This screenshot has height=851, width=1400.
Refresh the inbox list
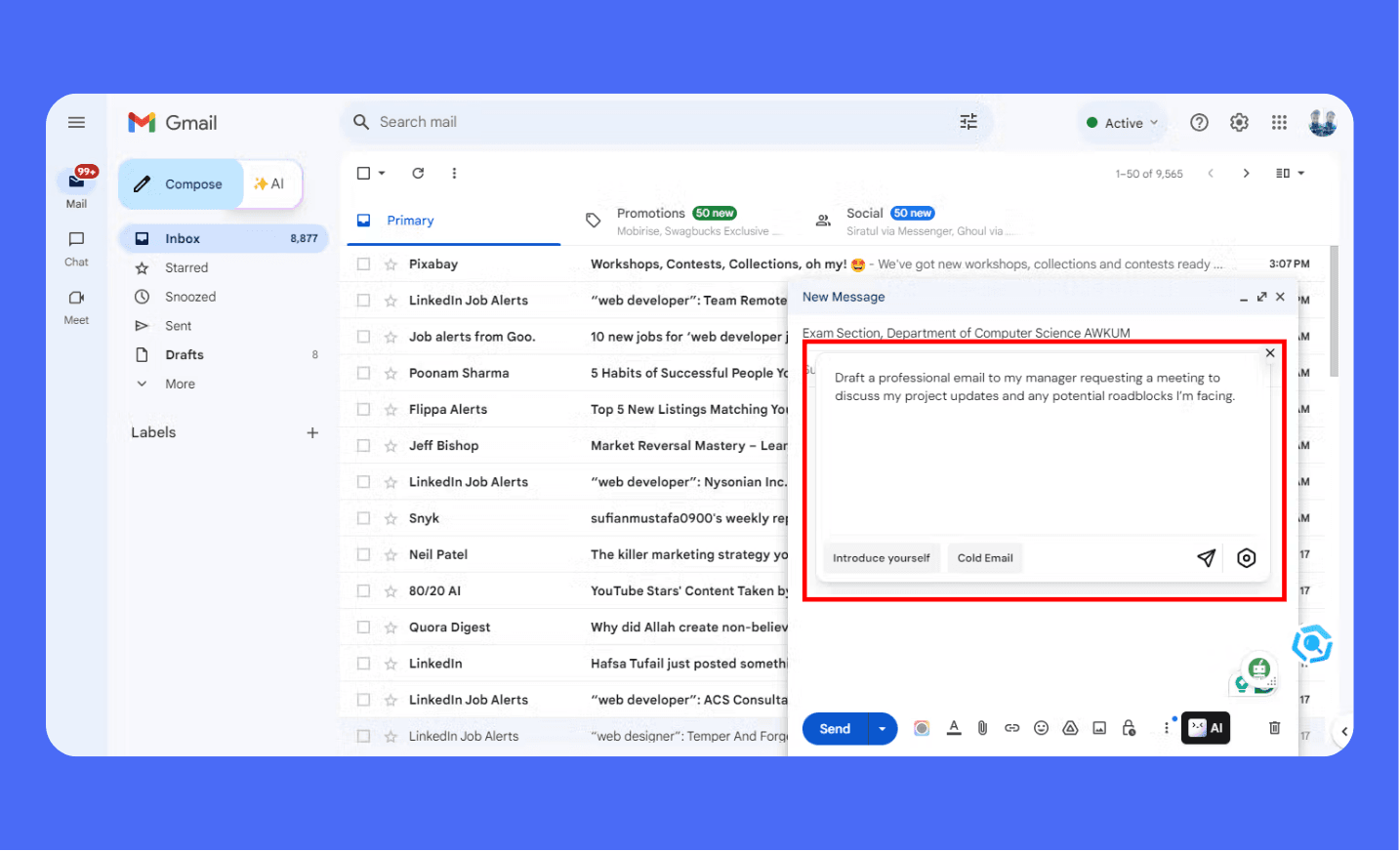click(x=418, y=173)
